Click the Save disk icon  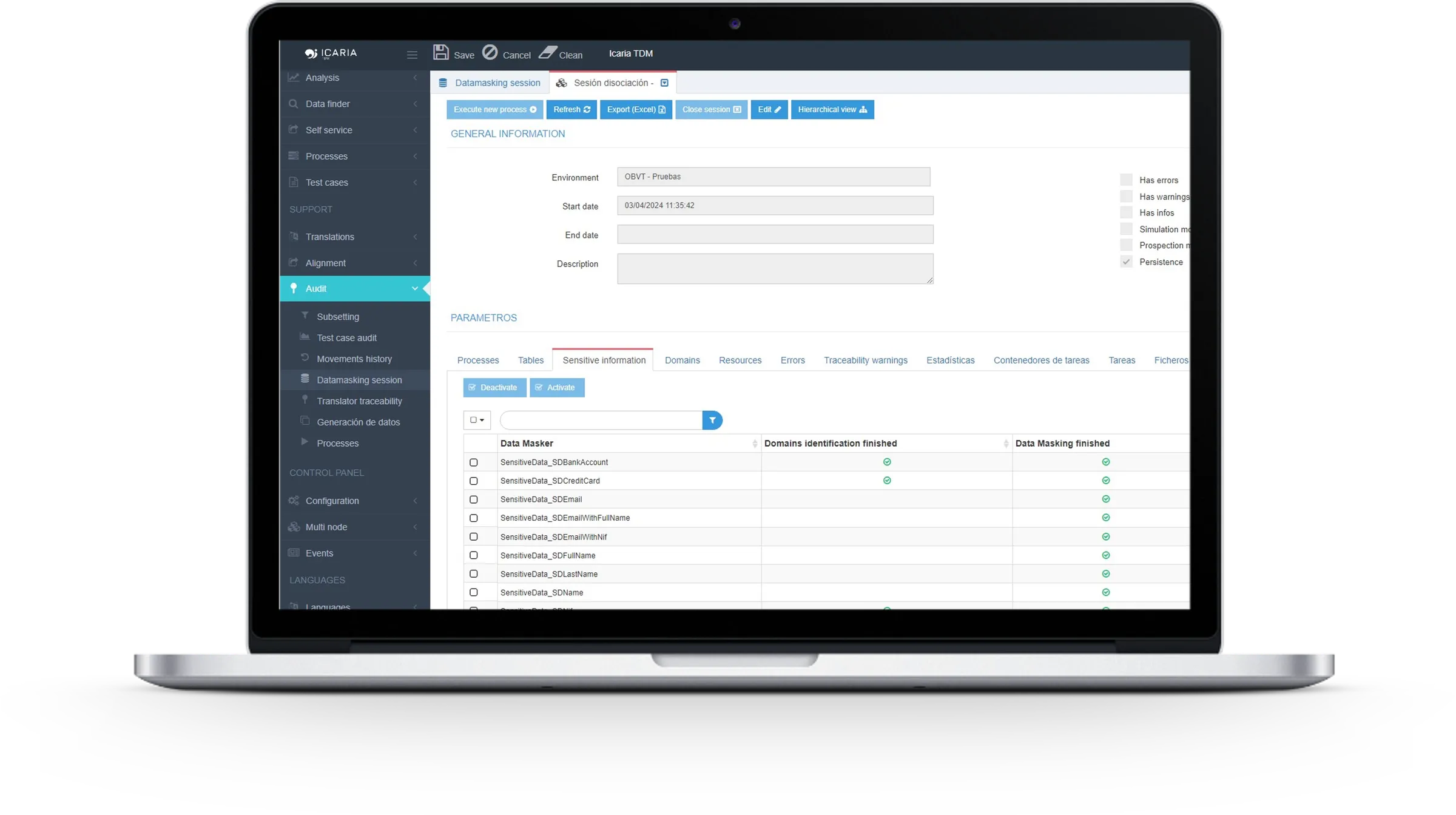pos(441,52)
